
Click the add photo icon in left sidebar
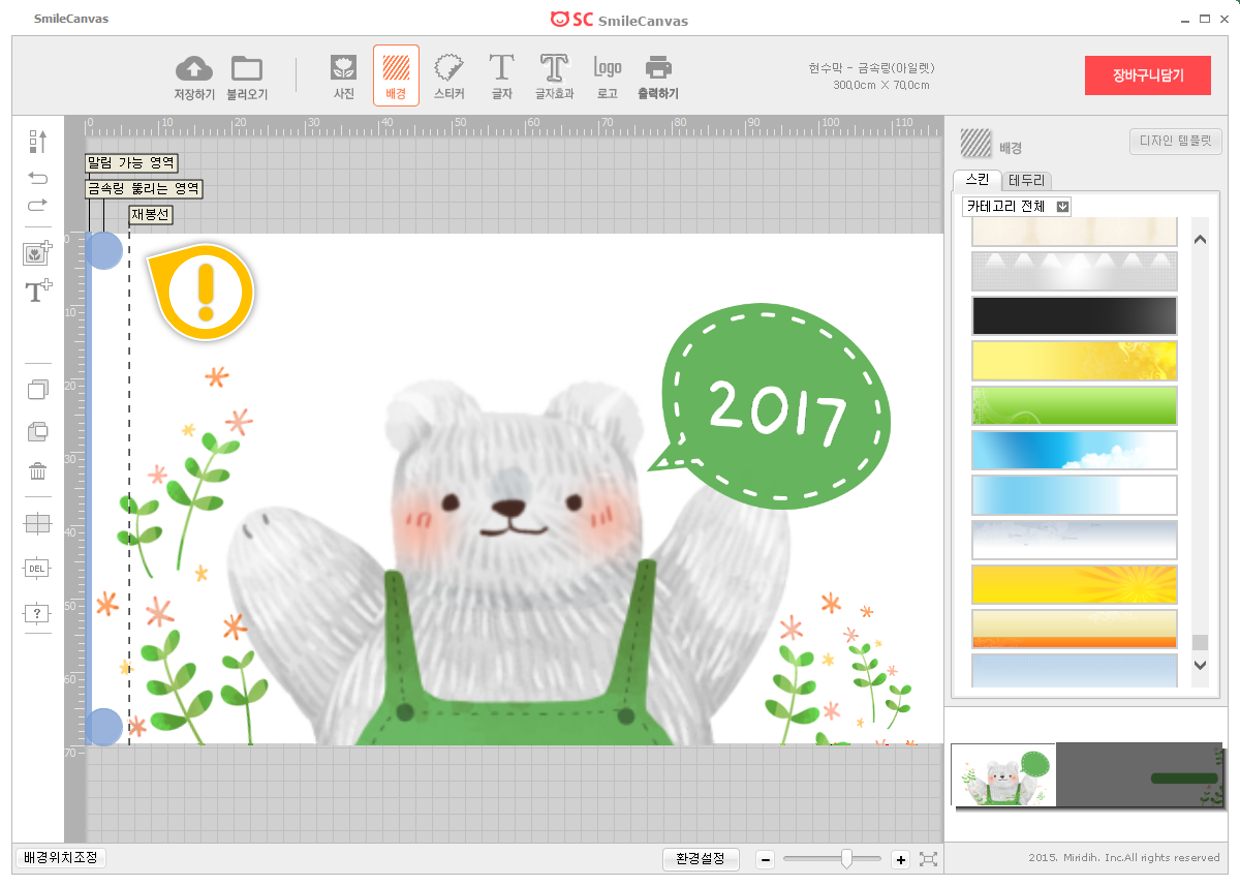coord(37,254)
